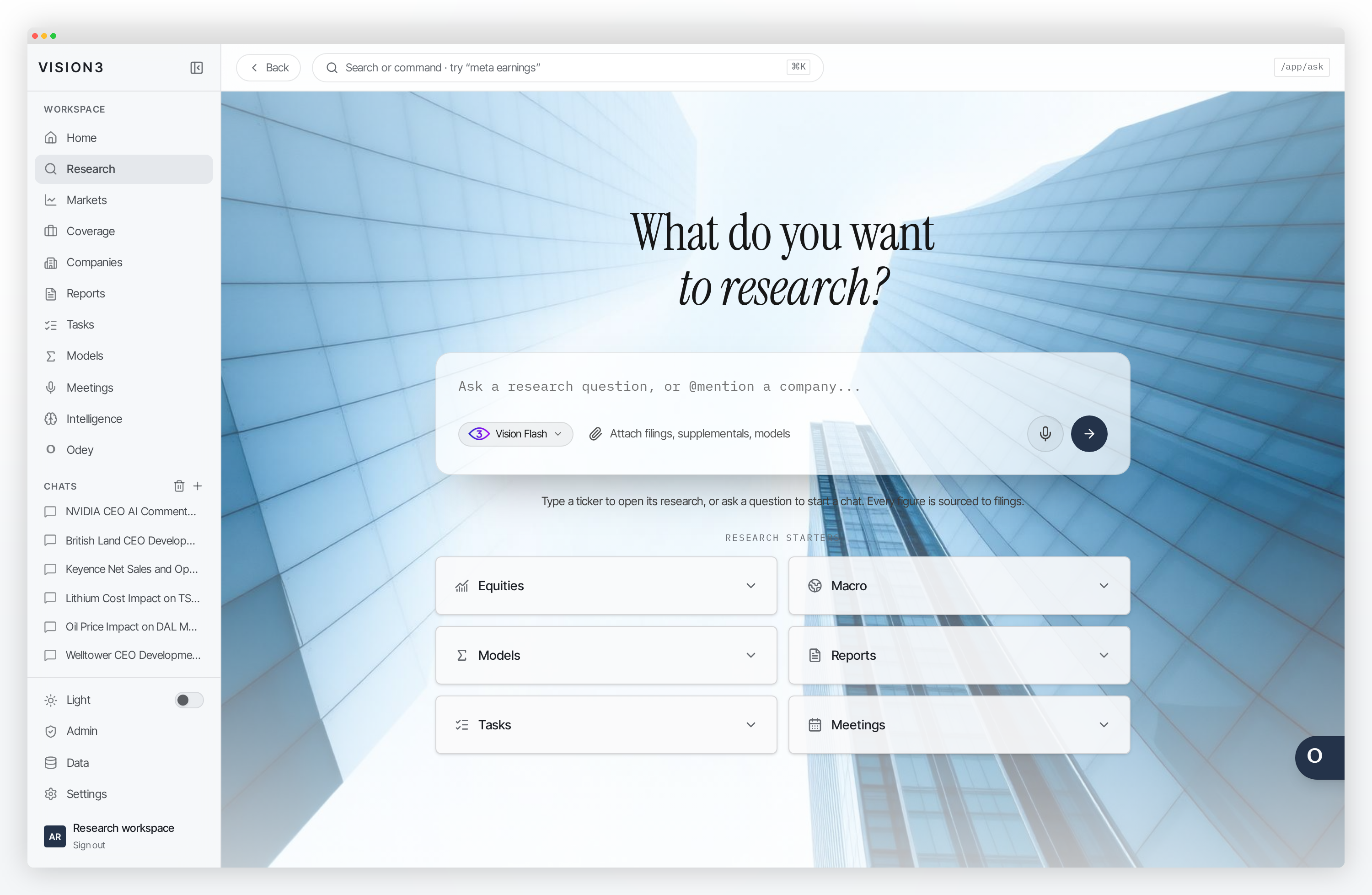Screen dimensions: 1372x895
Task: Delete chats using the trash icon
Action: pyautogui.click(x=179, y=486)
